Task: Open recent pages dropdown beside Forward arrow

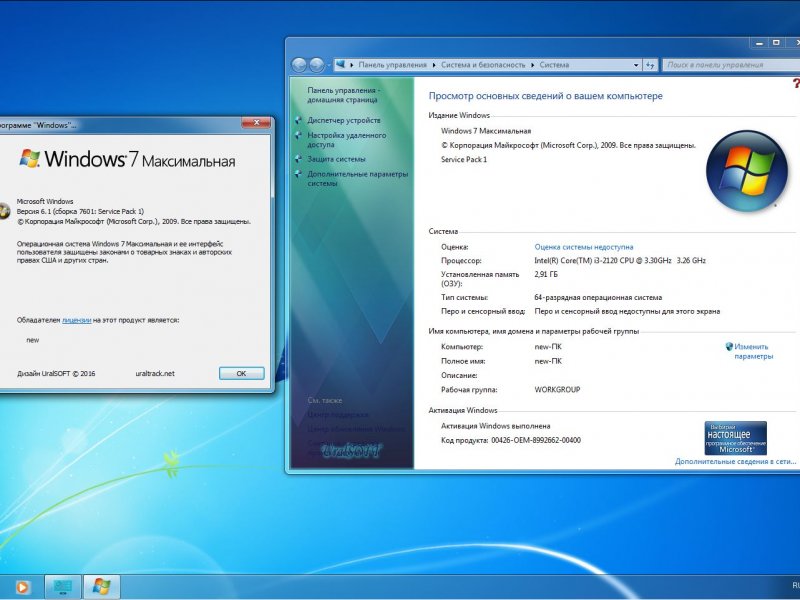Action: [329, 65]
